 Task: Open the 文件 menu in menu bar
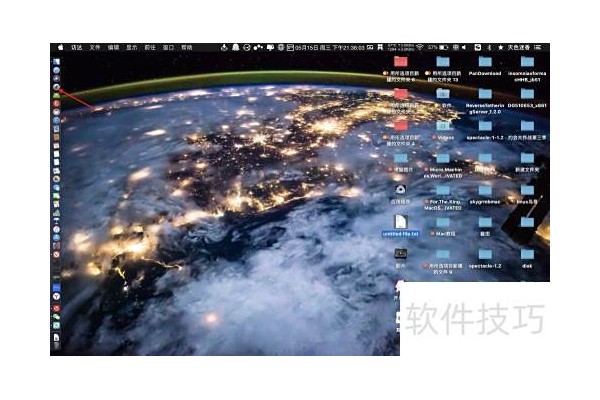(95, 47)
